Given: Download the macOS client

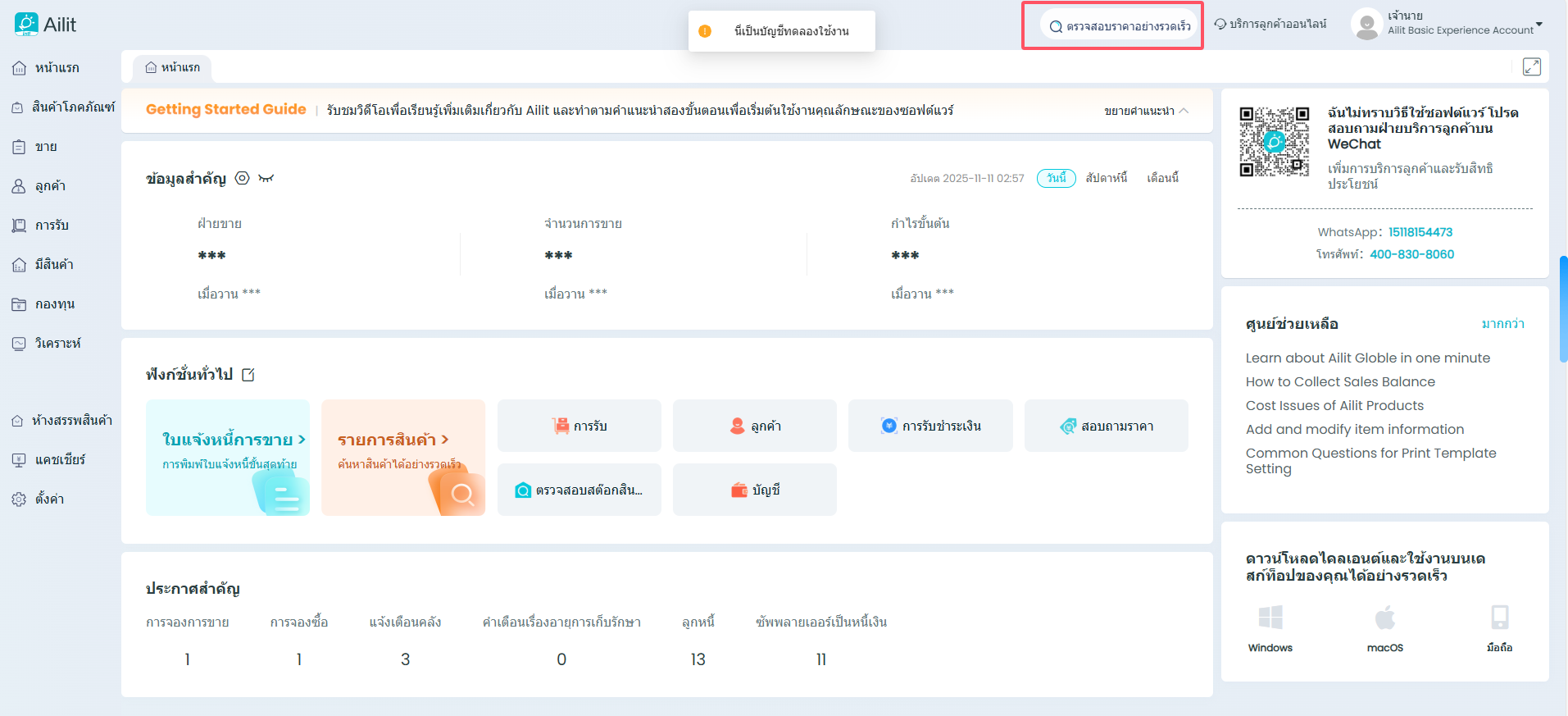Looking at the screenshot, I should pos(1384,627).
